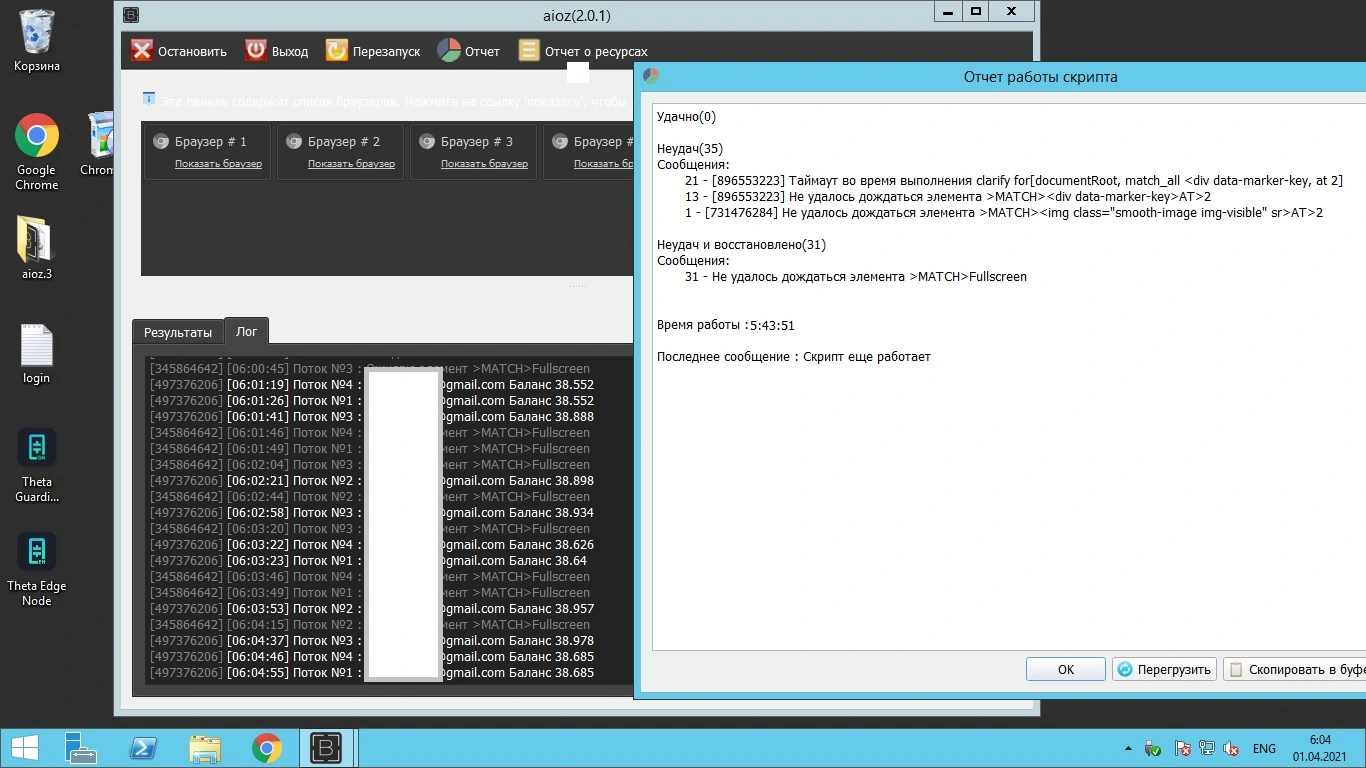Click the Отчет toolbar label

[x=482, y=52]
